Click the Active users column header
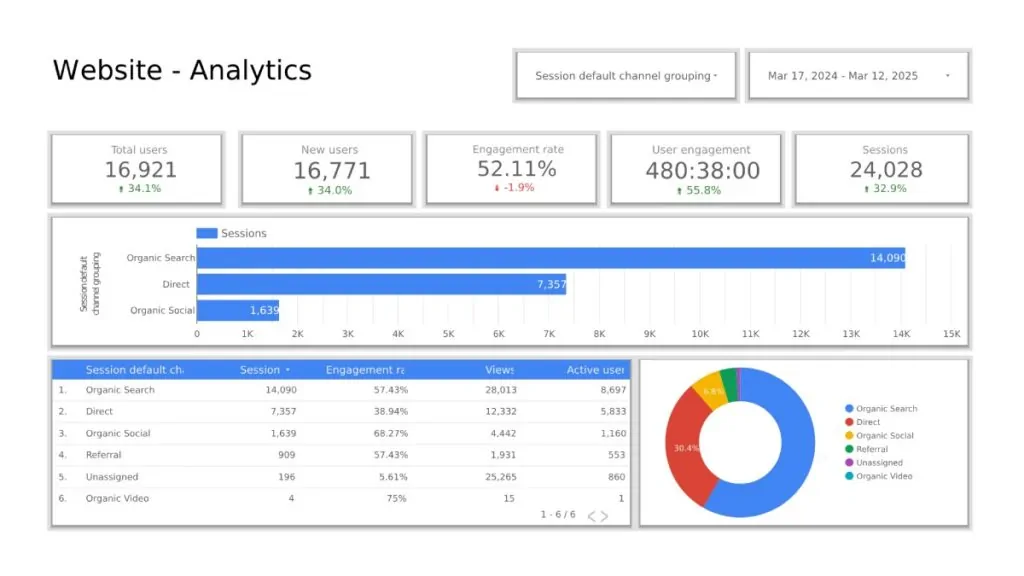This screenshot has width=1024, height=576. [595, 370]
